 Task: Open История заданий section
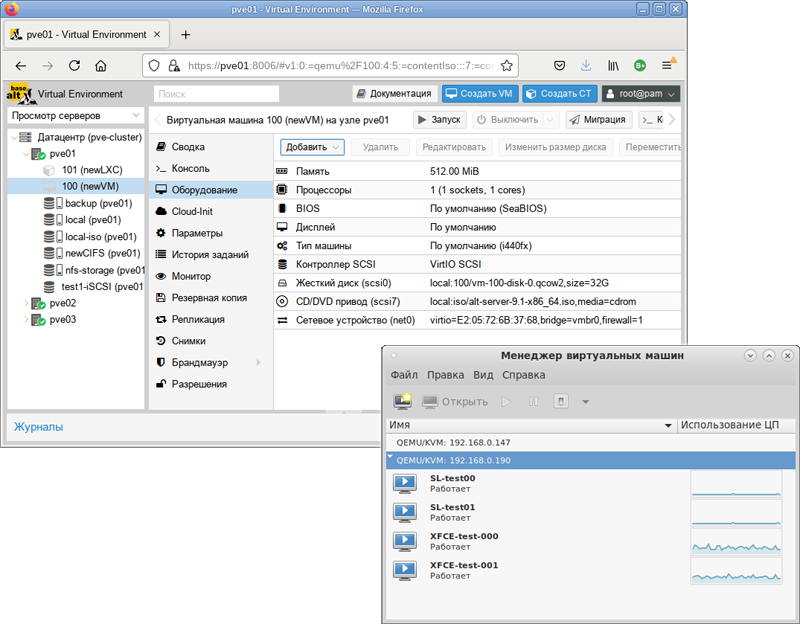210,255
